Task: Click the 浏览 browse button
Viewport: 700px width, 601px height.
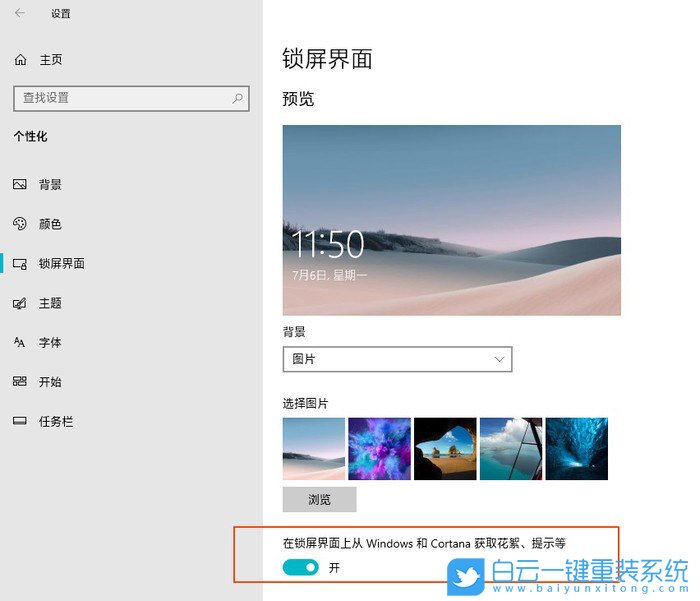Action: (x=319, y=499)
